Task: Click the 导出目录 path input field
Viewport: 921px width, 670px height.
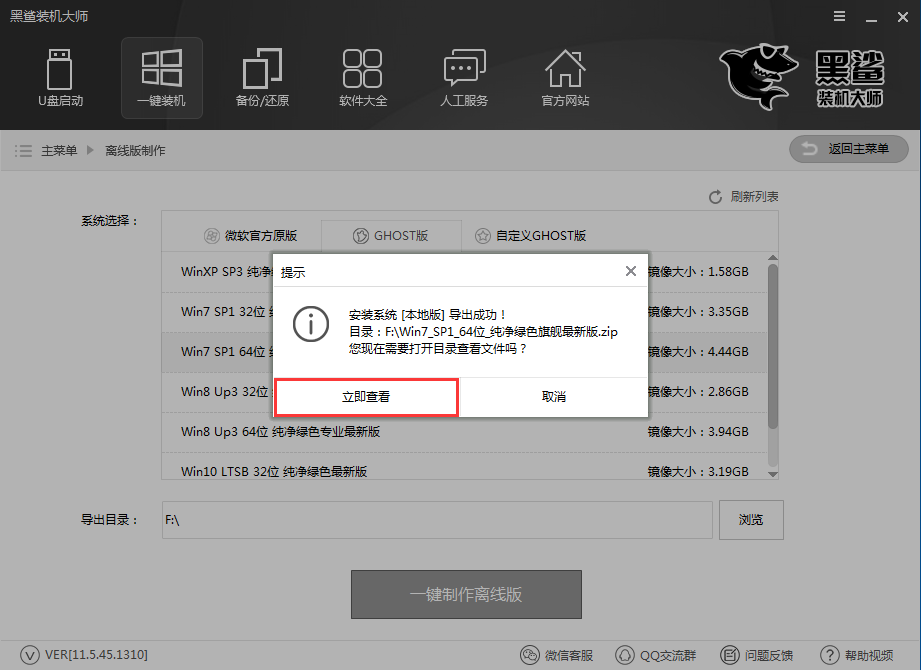Action: [437, 519]
